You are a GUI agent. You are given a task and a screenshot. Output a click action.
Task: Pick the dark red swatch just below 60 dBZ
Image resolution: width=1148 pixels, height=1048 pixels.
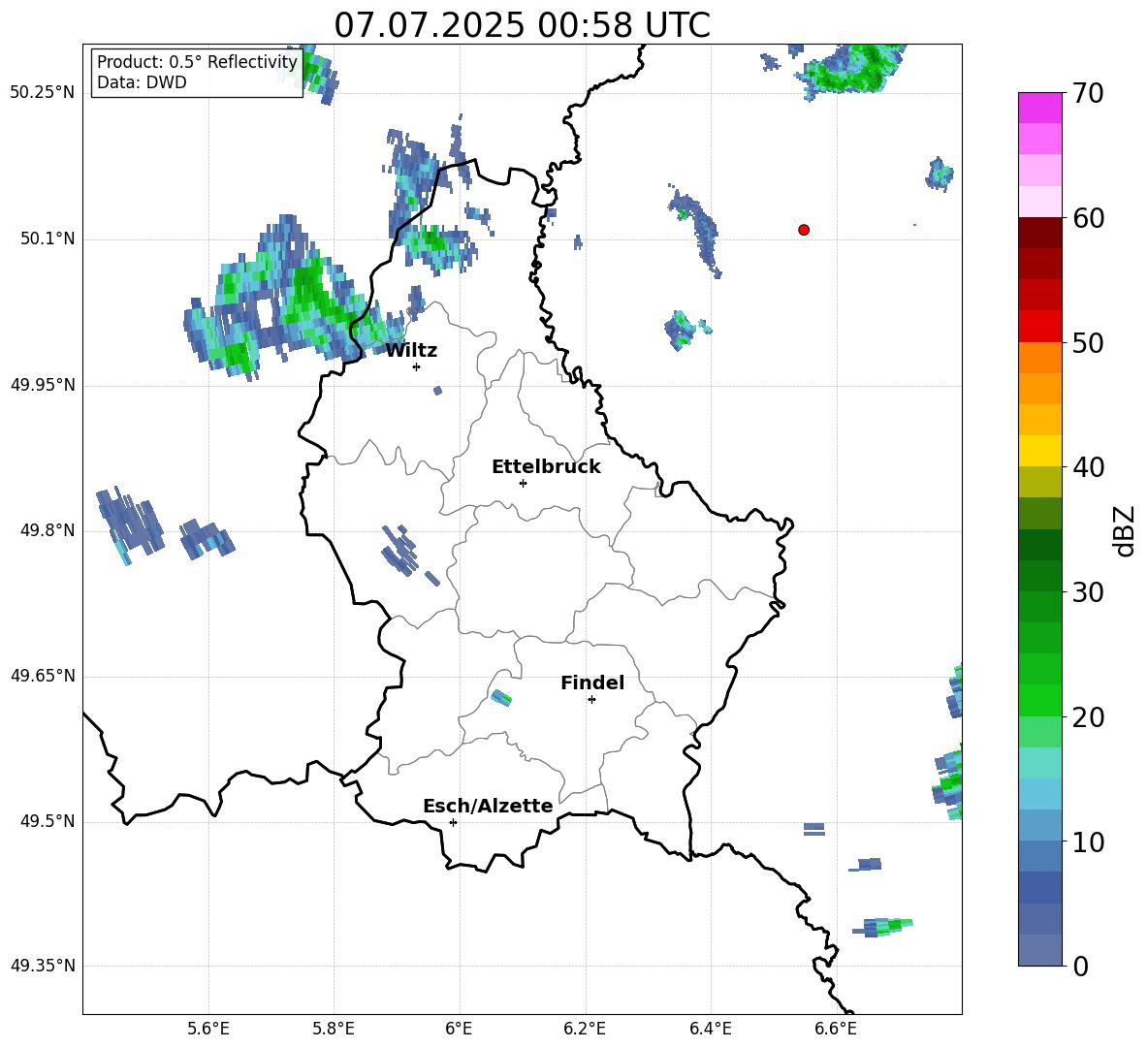(x=1039, y=232)
